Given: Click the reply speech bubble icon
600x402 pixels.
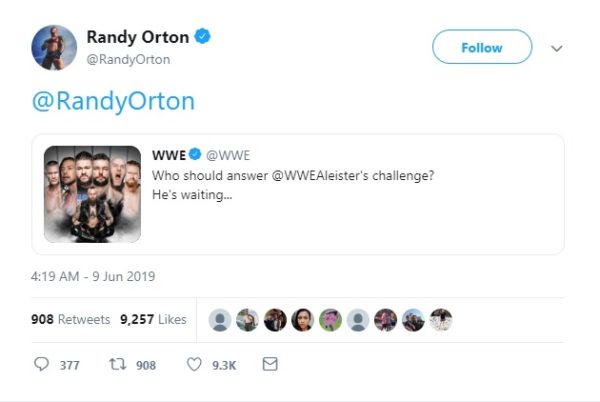Looking at the screenshot, I should click(x=42, y=365).
